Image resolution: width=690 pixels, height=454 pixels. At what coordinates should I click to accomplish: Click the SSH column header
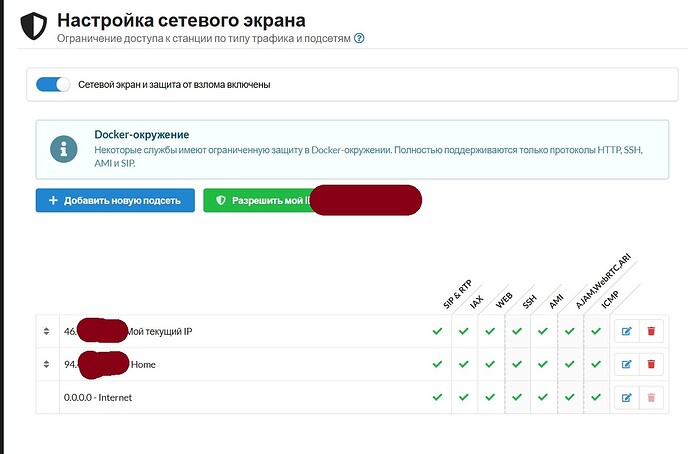529,301
